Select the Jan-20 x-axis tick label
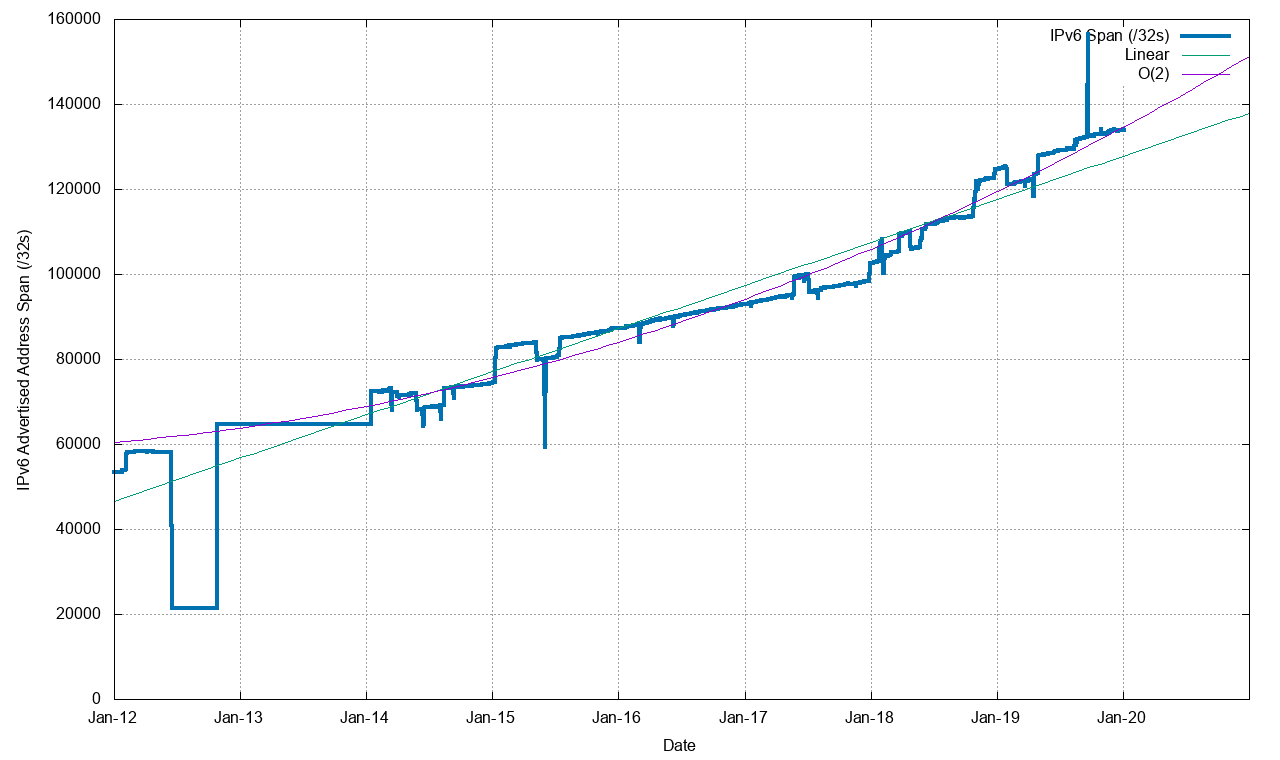Image resolution: width=1280 pixels, height=760 pixels. [1123, 718]
